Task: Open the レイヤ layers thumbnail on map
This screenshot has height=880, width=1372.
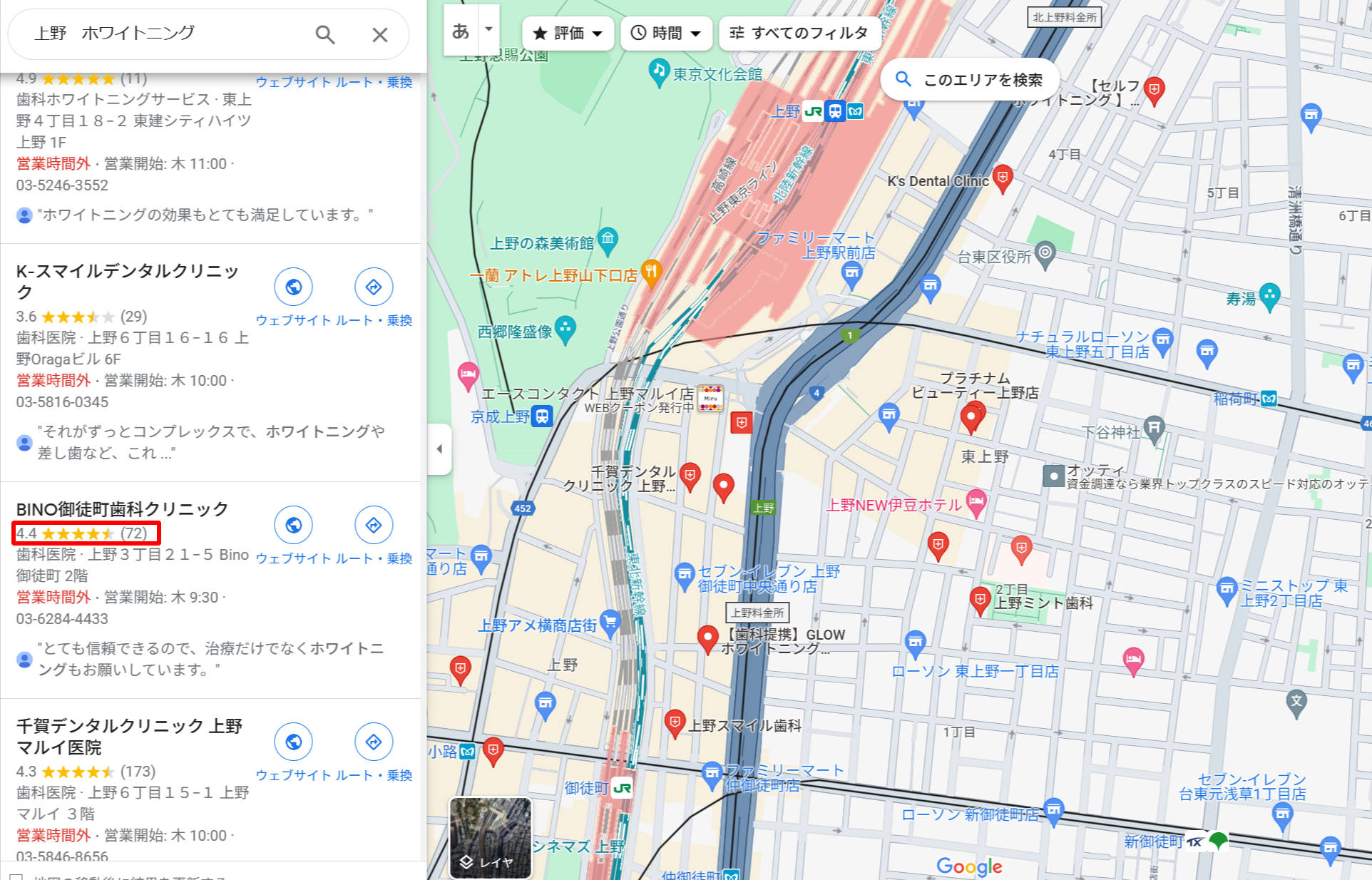Action: (x=490, y=837)
